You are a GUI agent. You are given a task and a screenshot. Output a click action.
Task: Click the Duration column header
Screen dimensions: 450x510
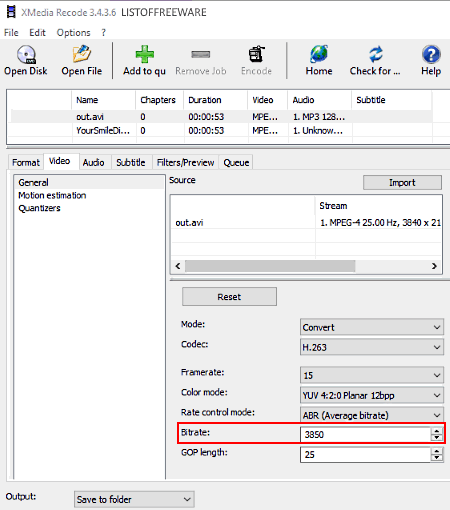tap(216, 100)
